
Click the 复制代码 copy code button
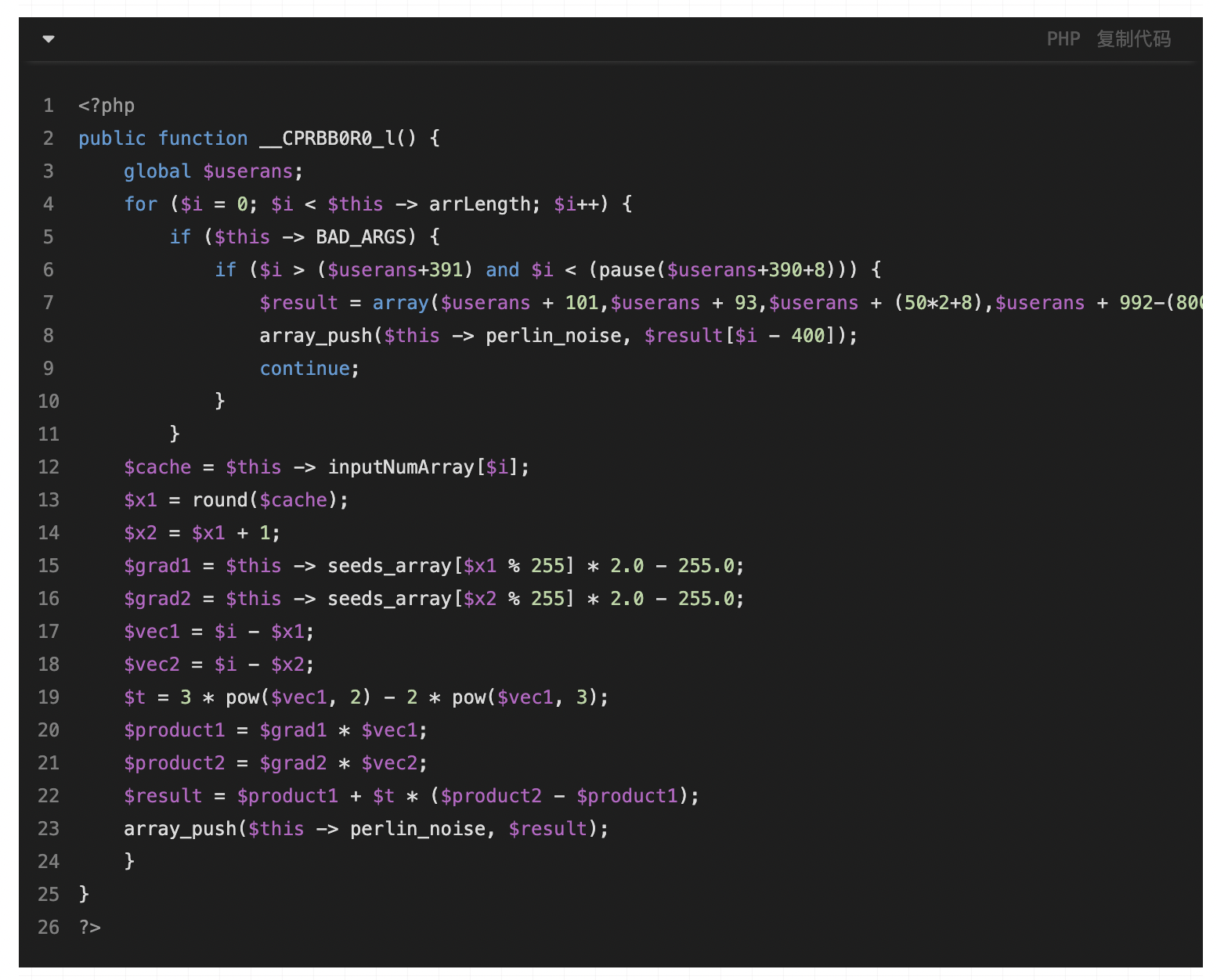[1133, 39]
